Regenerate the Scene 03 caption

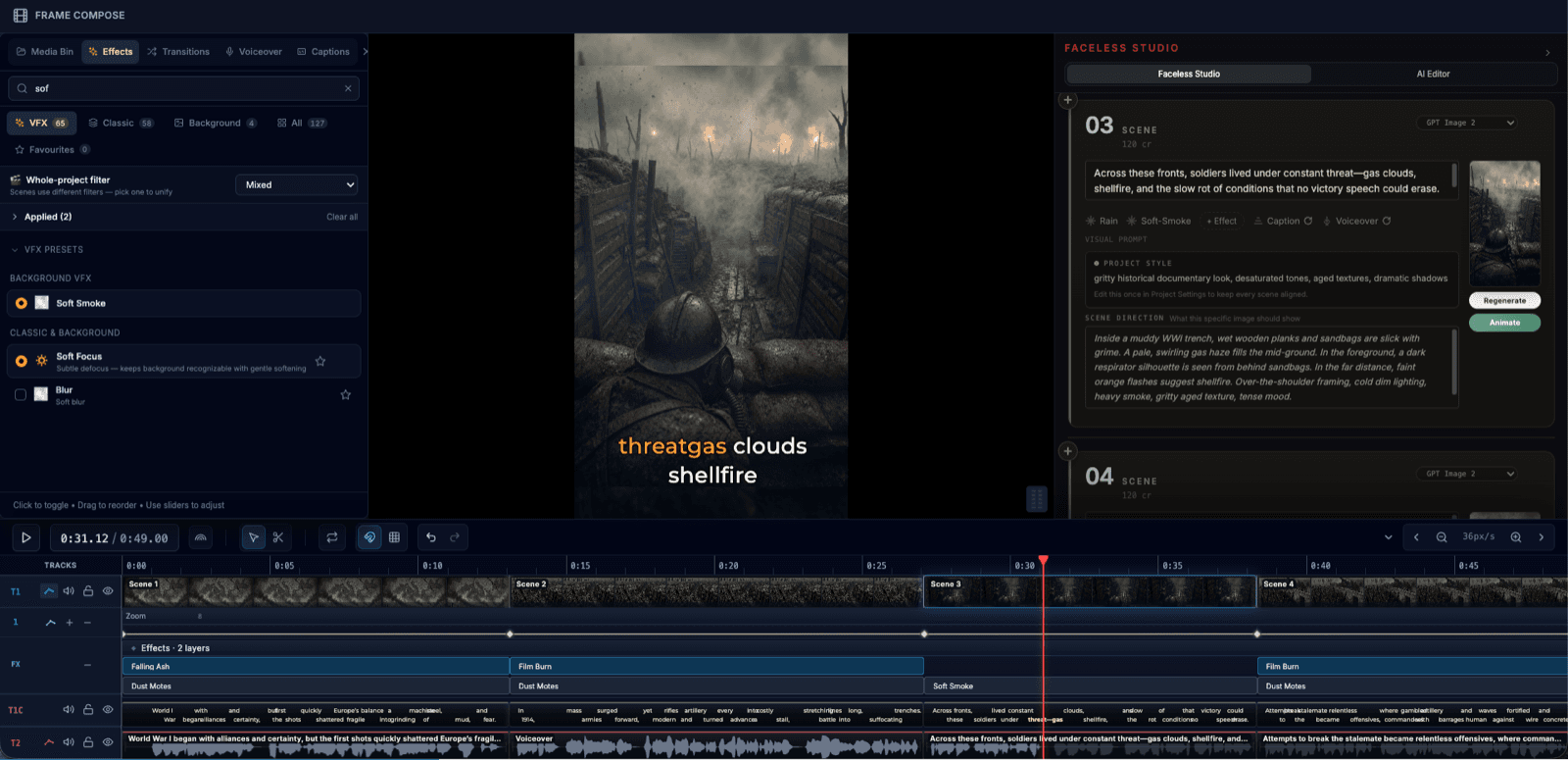1307,221
